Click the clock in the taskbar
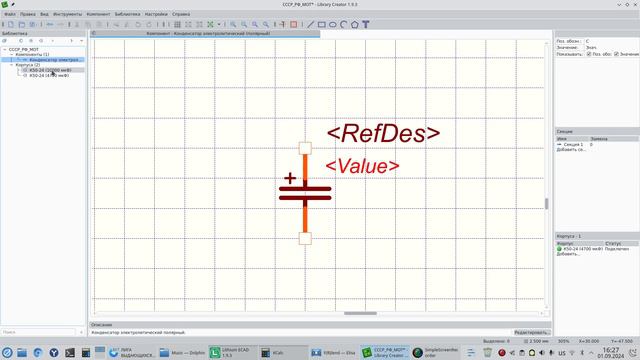640x360 pixels. tap(611, 353)
